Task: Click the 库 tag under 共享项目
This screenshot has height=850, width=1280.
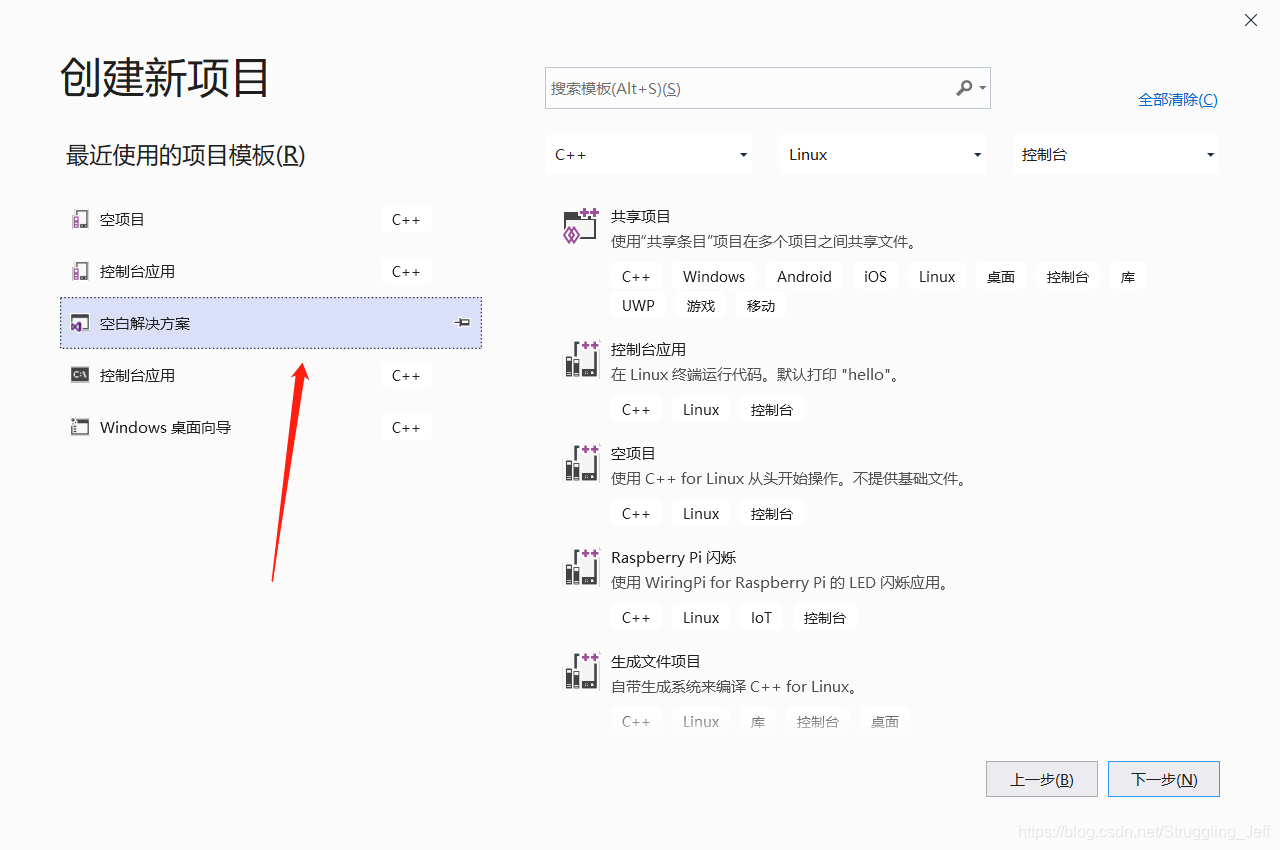Action: point(1128,277)
